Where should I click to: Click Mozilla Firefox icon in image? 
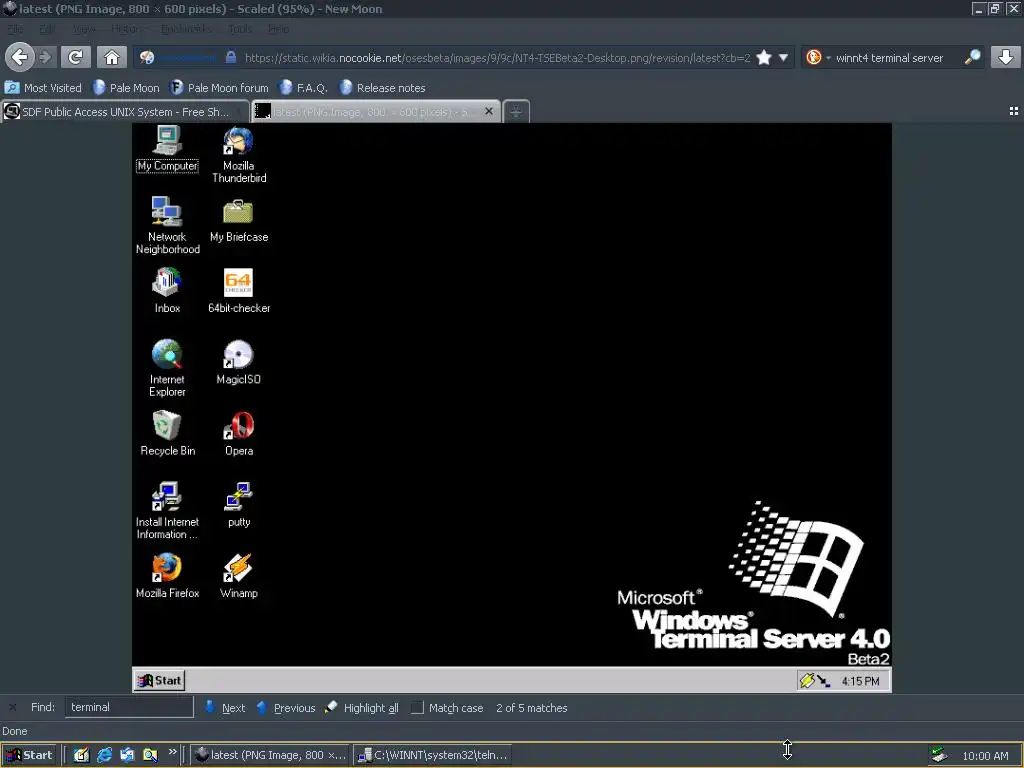click(x=167, y=575)
